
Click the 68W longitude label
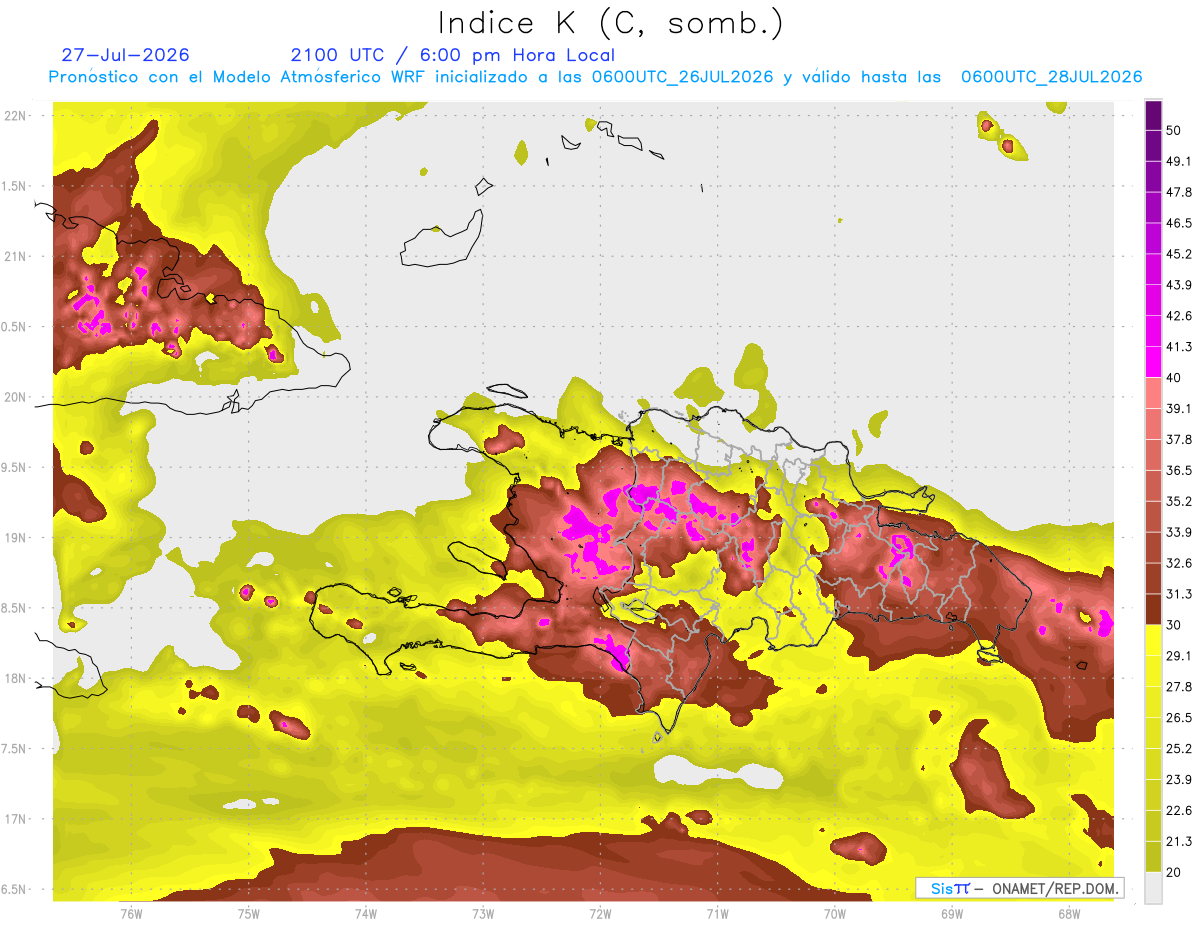[1068, 913]
